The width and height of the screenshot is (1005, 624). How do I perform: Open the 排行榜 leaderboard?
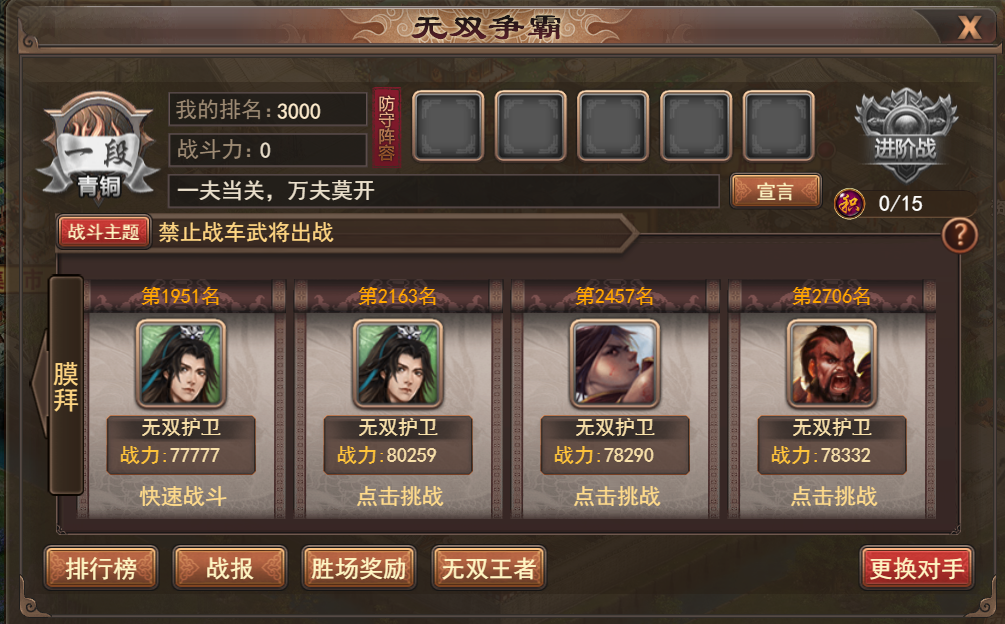click(101, 568)
